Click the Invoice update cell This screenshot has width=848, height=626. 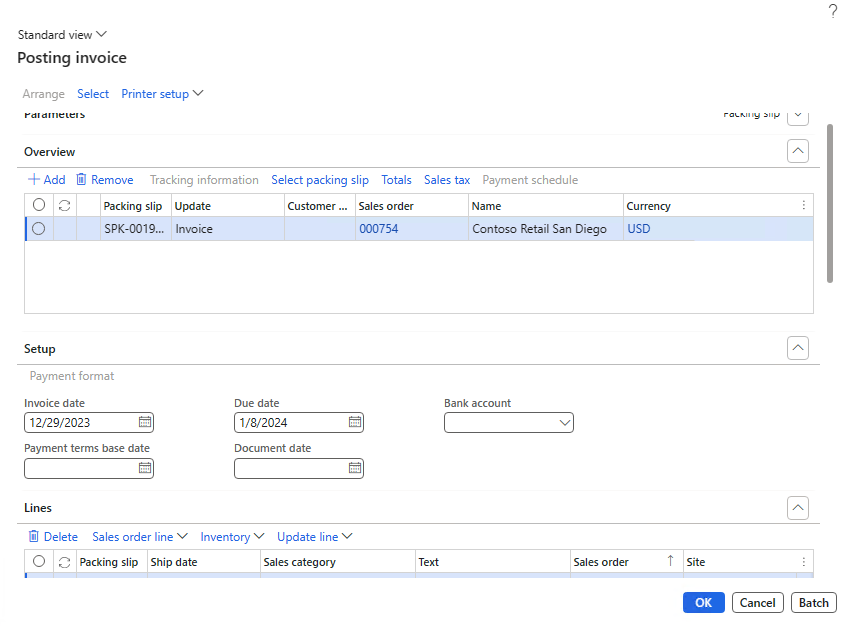[228, 229]
